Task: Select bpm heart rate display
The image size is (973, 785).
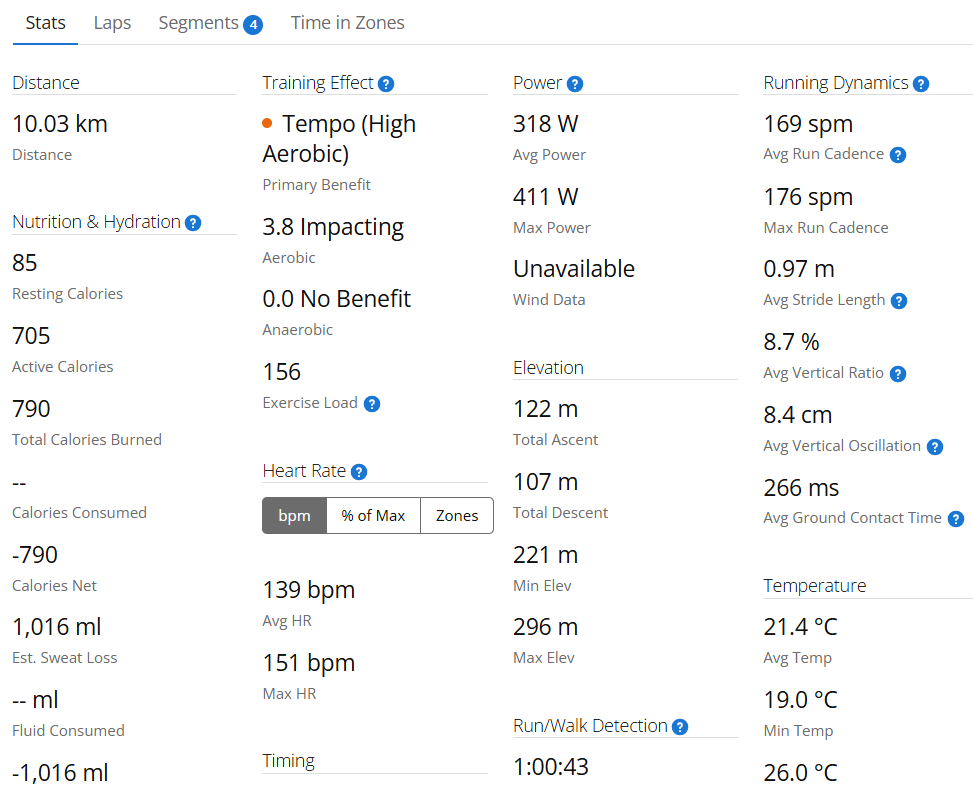Action: pyautogui.click(x=294, y=516)
